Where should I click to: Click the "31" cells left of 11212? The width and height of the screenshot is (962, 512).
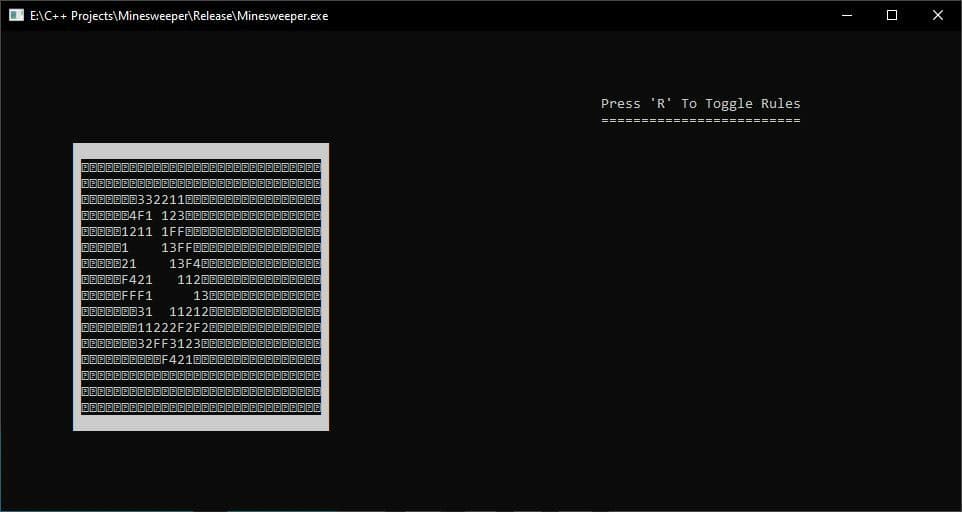(145, 311)
